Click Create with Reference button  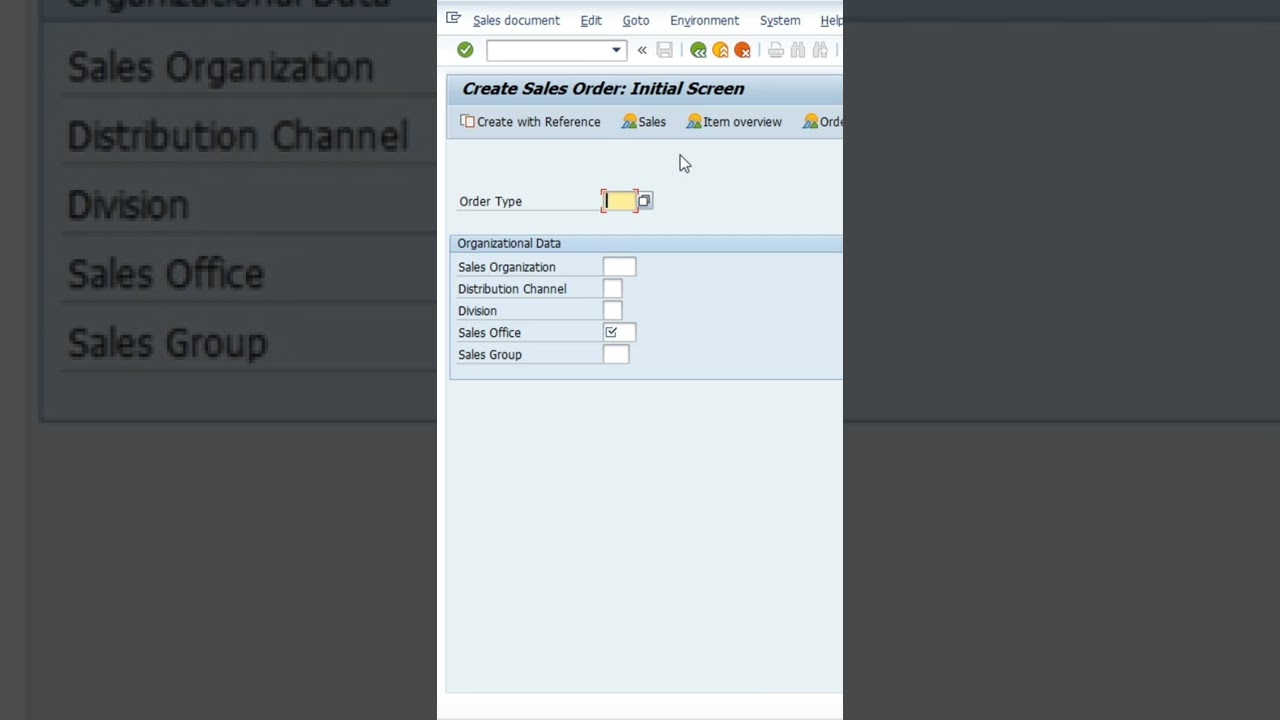pos(530,122)
